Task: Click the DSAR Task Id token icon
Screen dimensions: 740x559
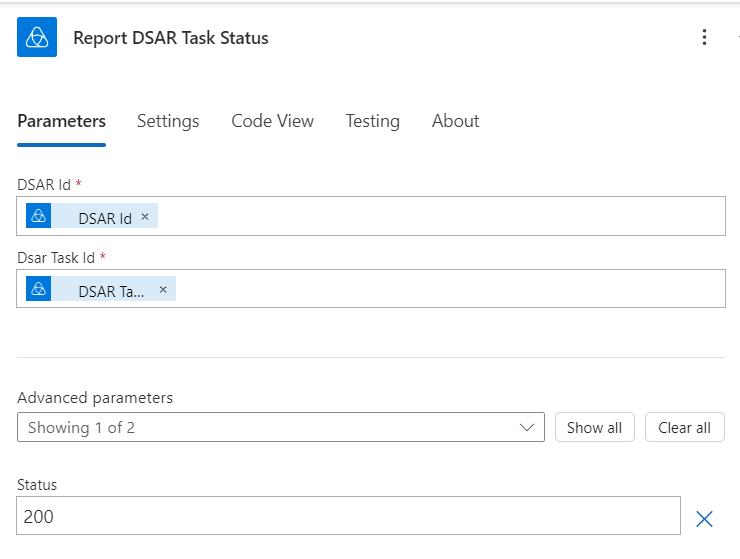Action: pos(39,289)
